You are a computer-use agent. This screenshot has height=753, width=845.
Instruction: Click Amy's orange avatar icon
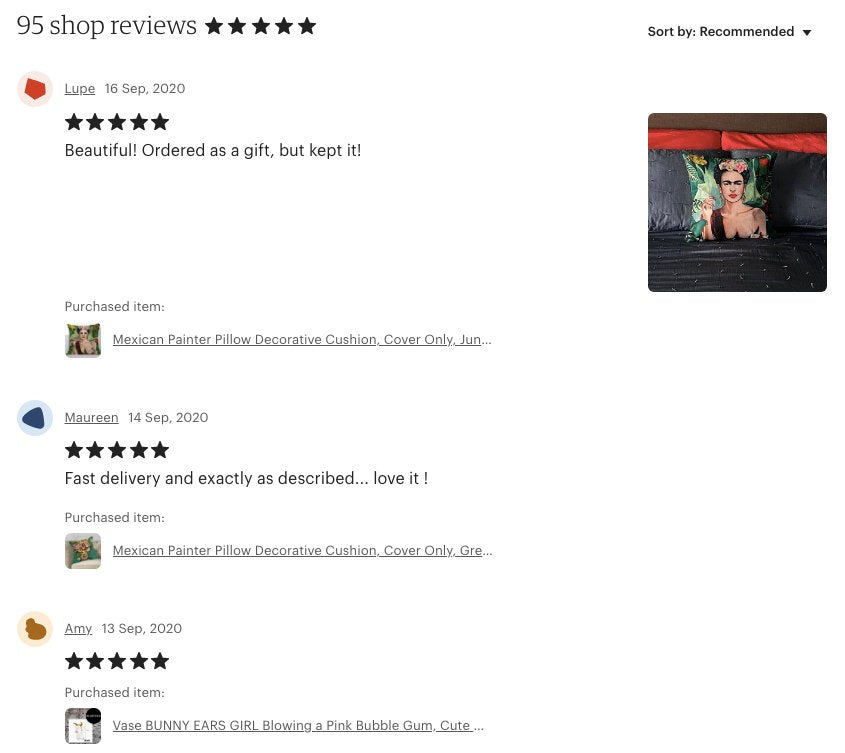pos(35,628)
